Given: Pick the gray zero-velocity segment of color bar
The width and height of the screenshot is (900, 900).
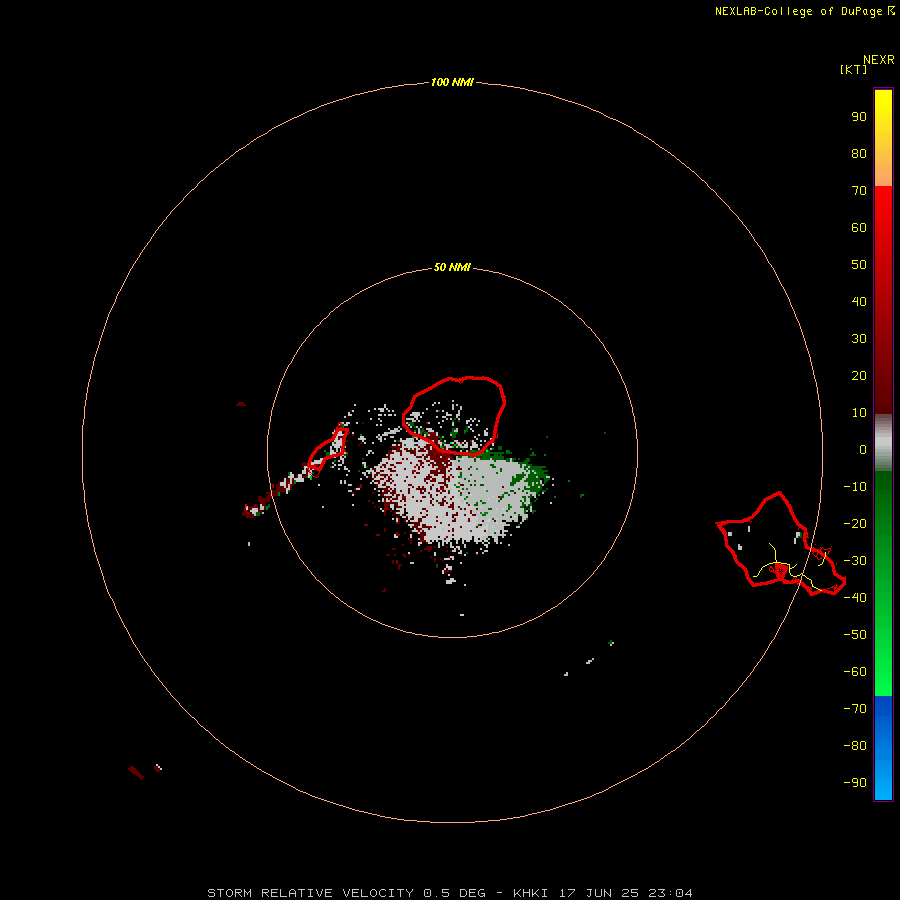Looking at the screenshot, I should coord(883,443).
